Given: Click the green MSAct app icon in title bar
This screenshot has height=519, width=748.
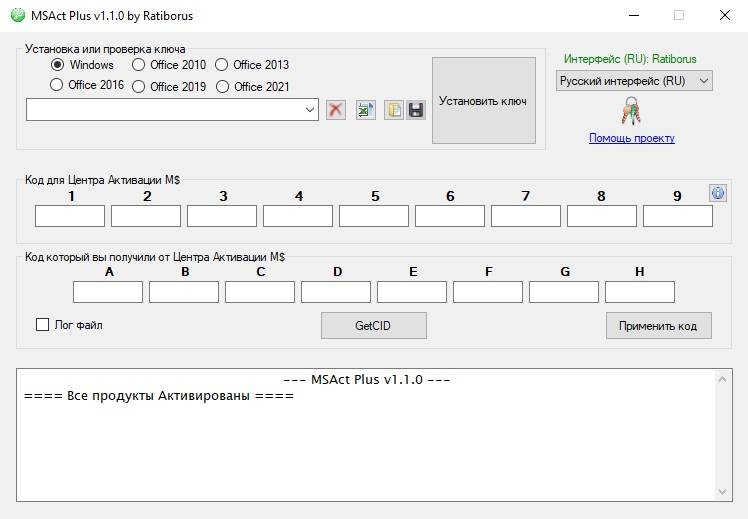Looking at the screenshot, I should pyautogui.click(x=18, y=15).
